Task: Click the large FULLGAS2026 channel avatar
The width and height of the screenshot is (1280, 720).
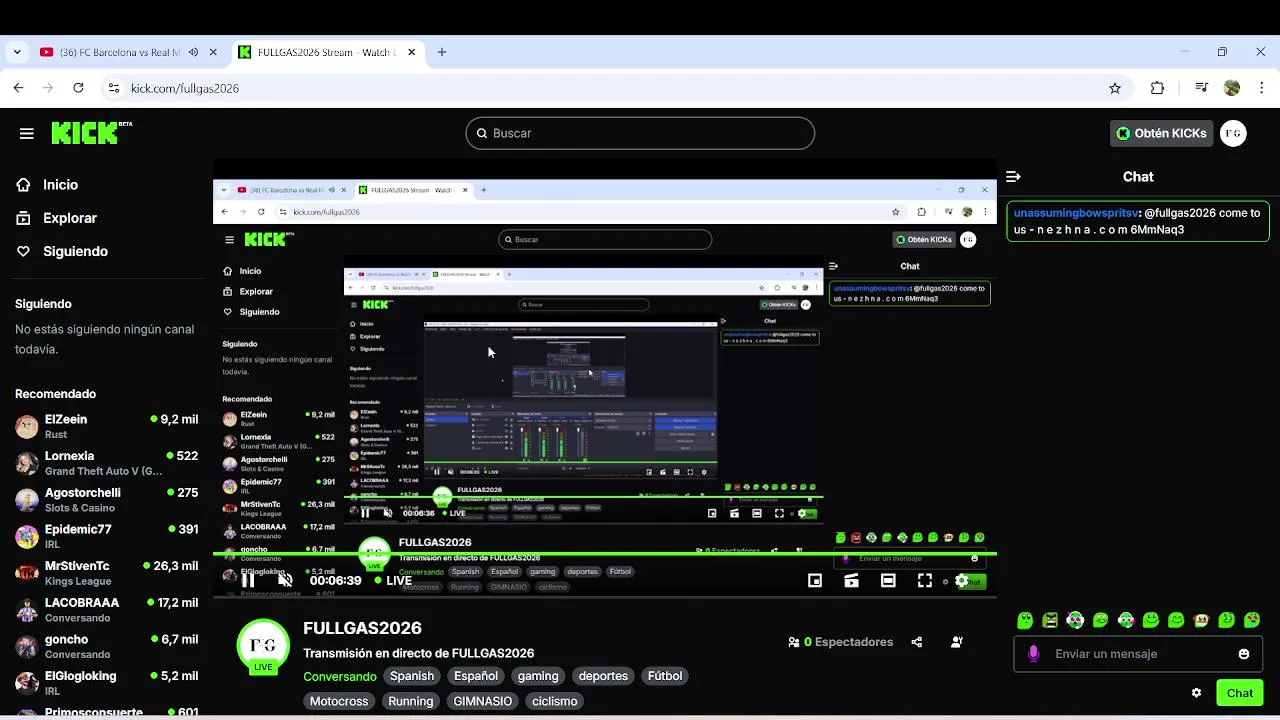Action: (263, 646)
